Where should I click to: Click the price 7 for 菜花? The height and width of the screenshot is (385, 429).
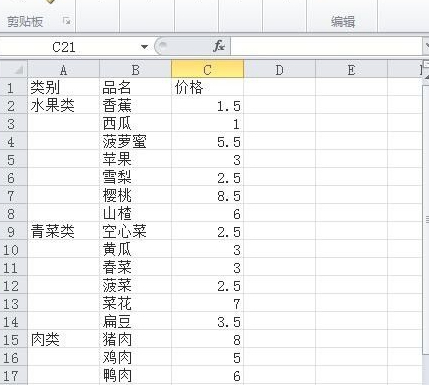click(207, 304)
